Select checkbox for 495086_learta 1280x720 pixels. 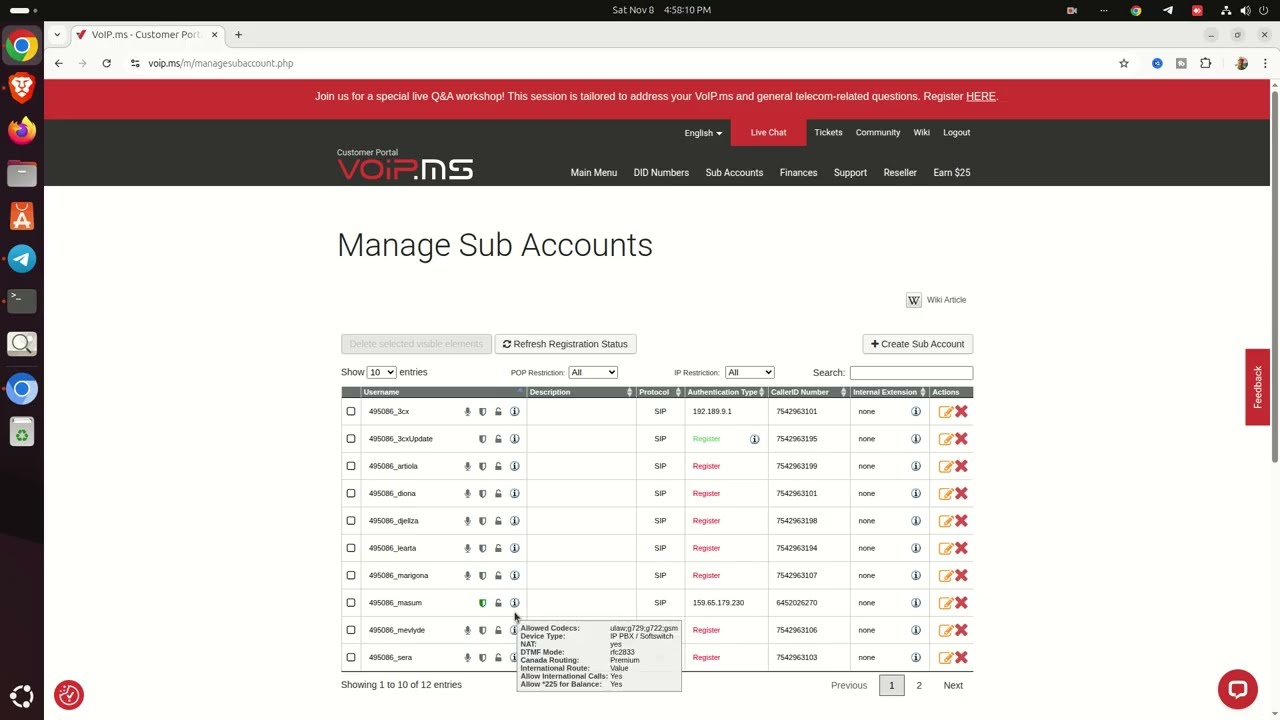coord(351,548)
